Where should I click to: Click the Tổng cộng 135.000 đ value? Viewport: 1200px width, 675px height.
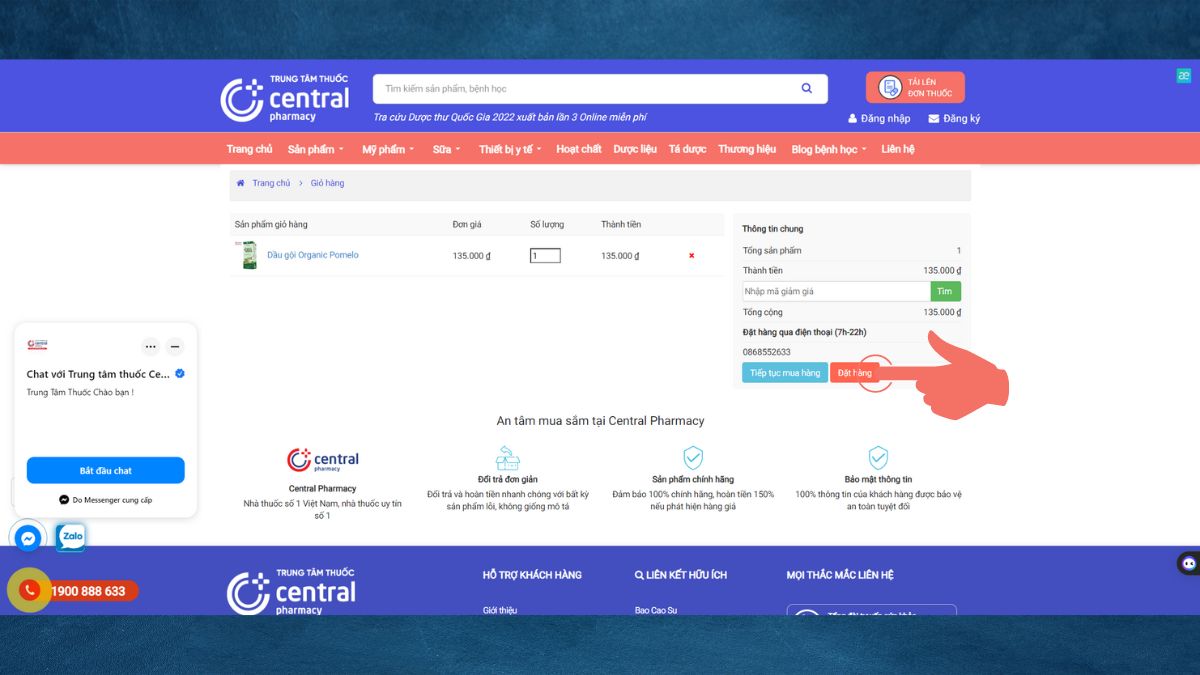click(x=942, y=312)
